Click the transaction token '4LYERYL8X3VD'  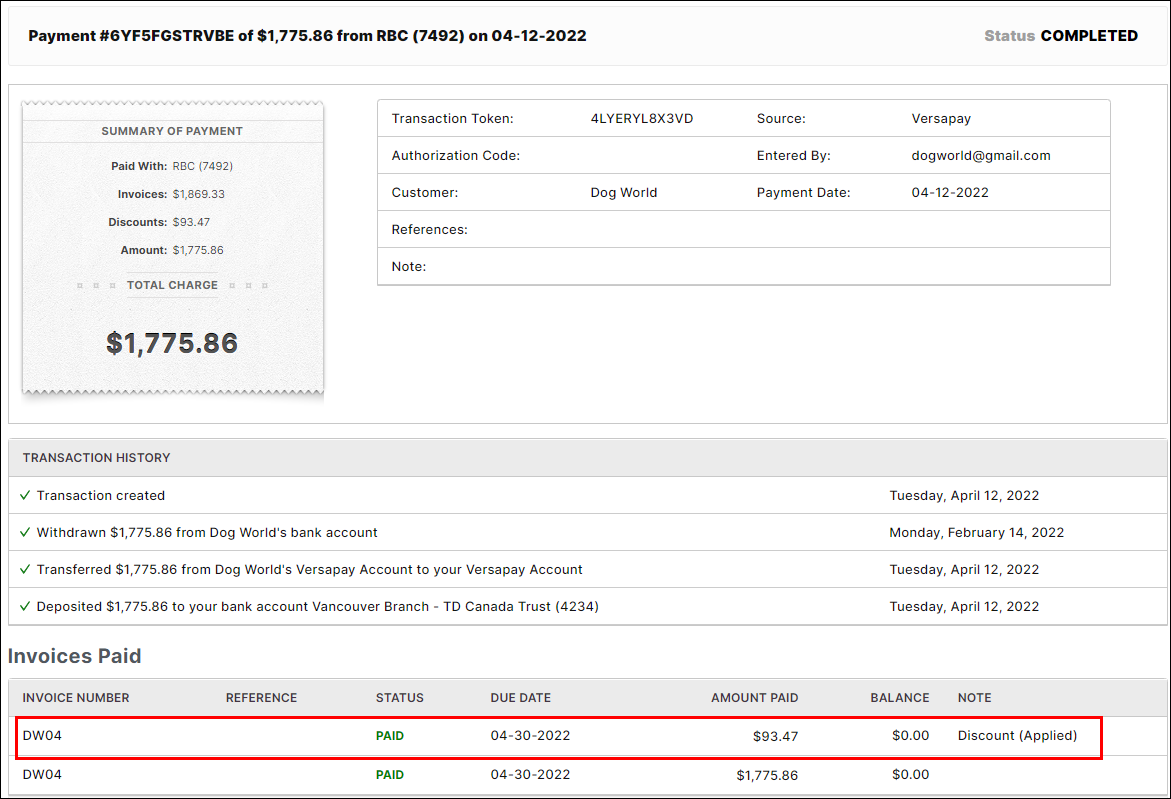642,119
